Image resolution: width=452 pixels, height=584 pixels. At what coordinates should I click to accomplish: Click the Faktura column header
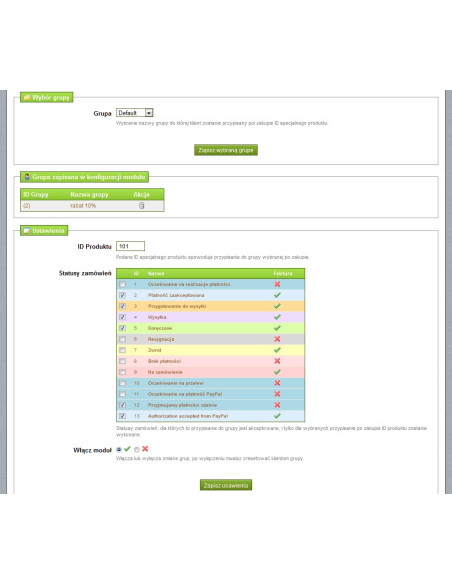[x=283, y=273]
